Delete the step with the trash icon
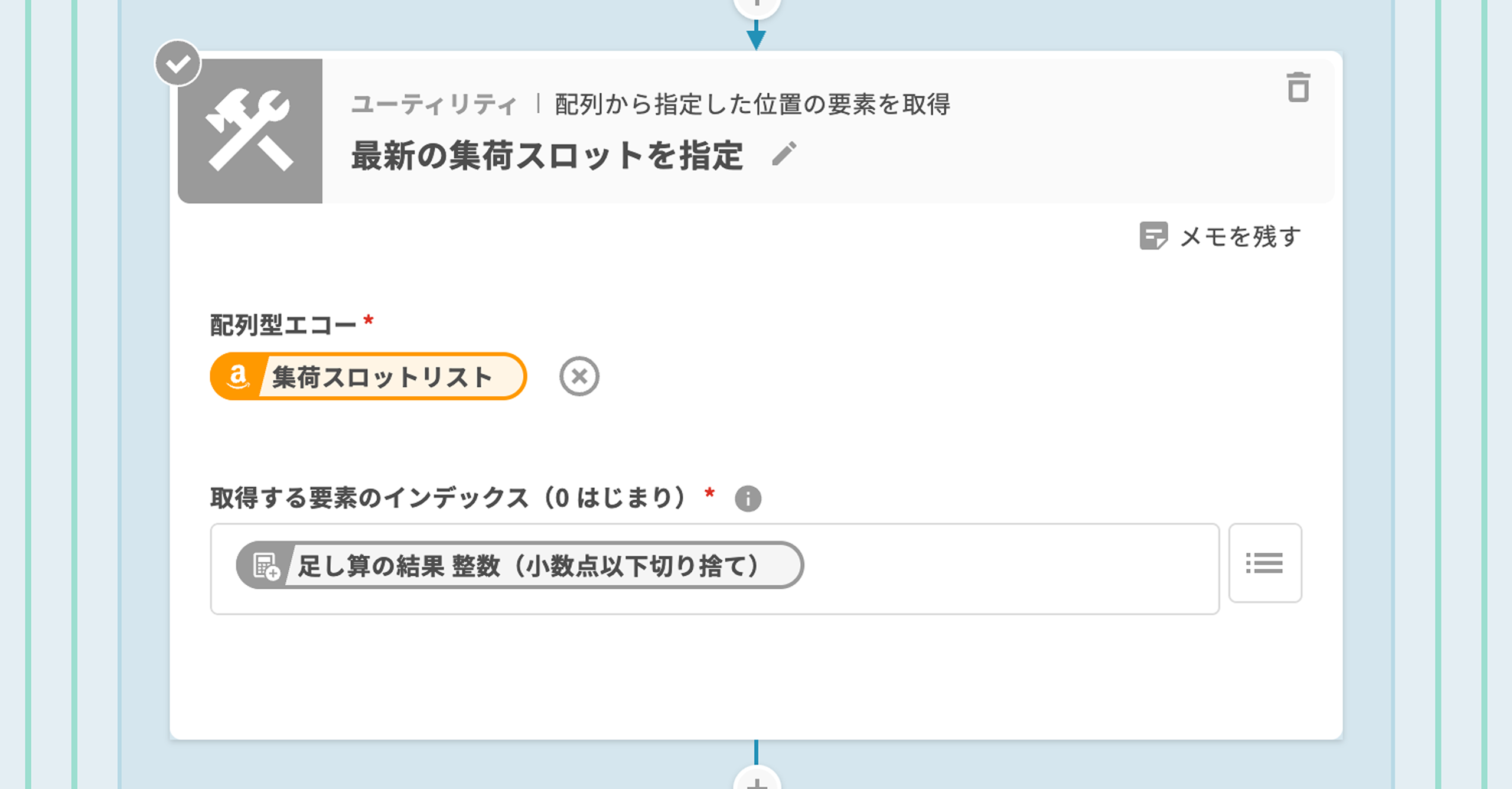The height and width of the screenshot is (789, 1512). 1298,87
